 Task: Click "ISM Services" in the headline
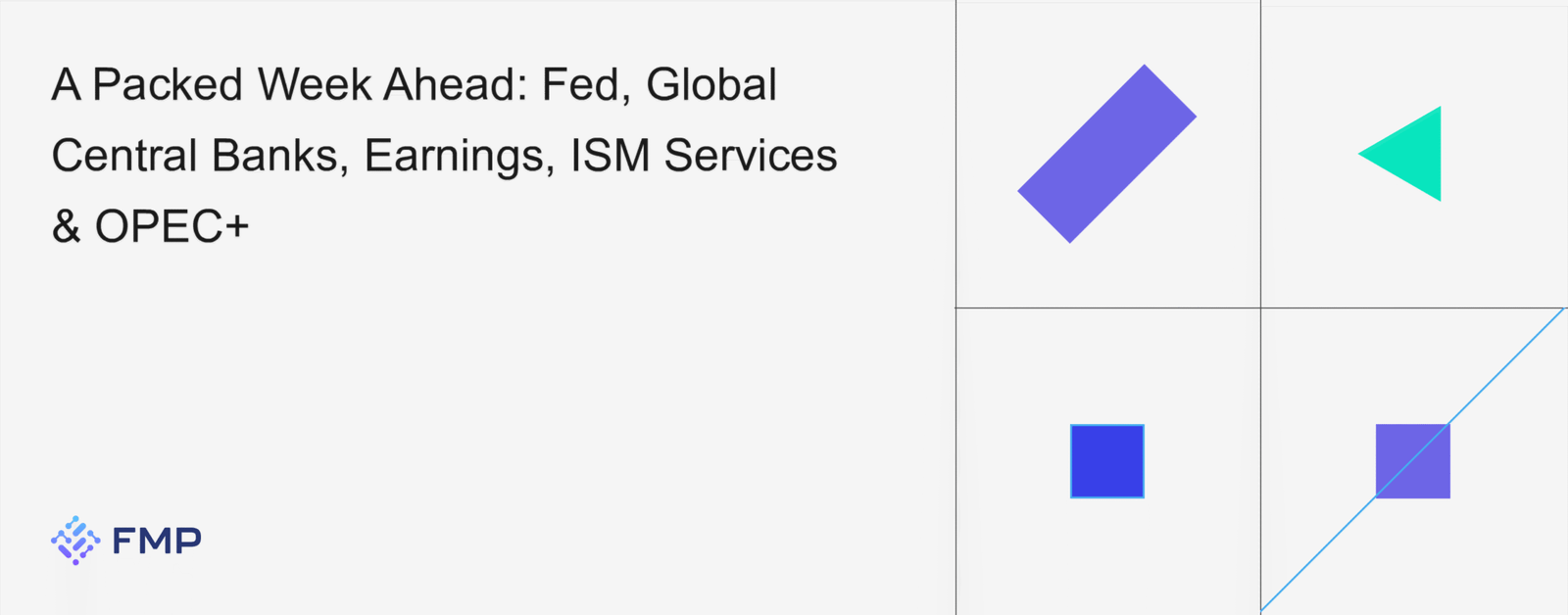click(x=704, y=156)
